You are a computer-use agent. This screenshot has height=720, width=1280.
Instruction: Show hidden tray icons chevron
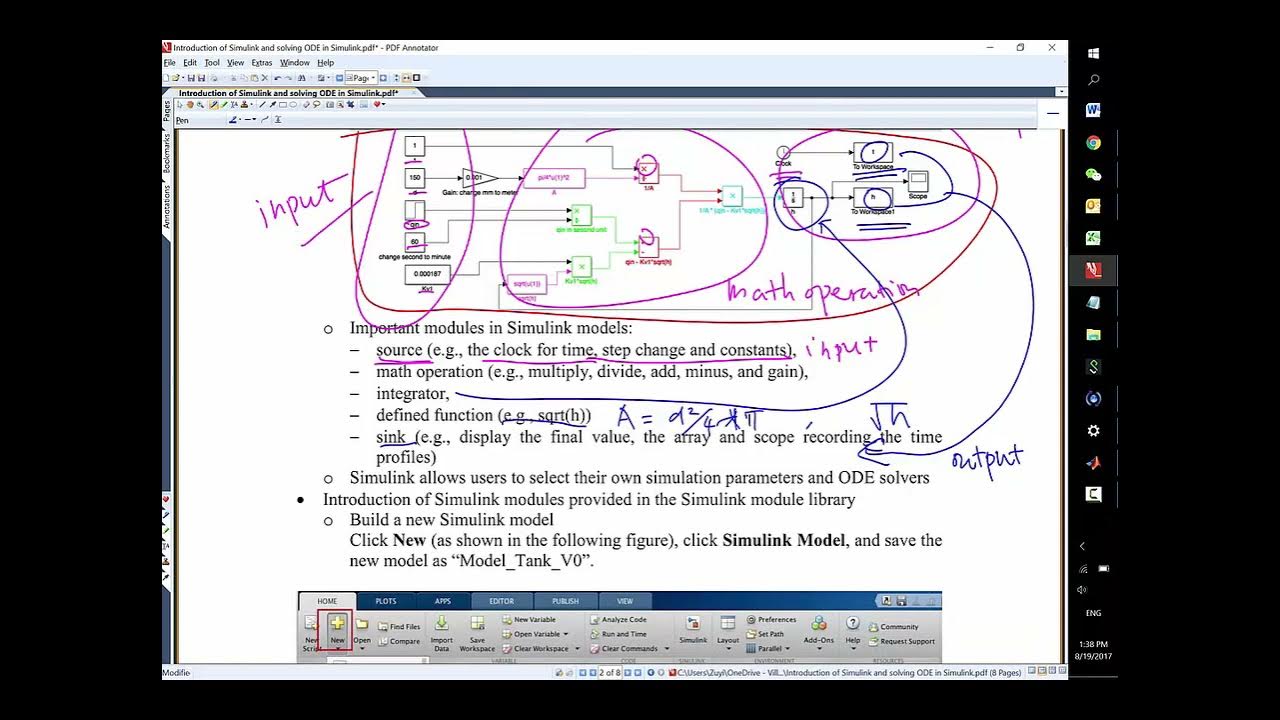1083,546
